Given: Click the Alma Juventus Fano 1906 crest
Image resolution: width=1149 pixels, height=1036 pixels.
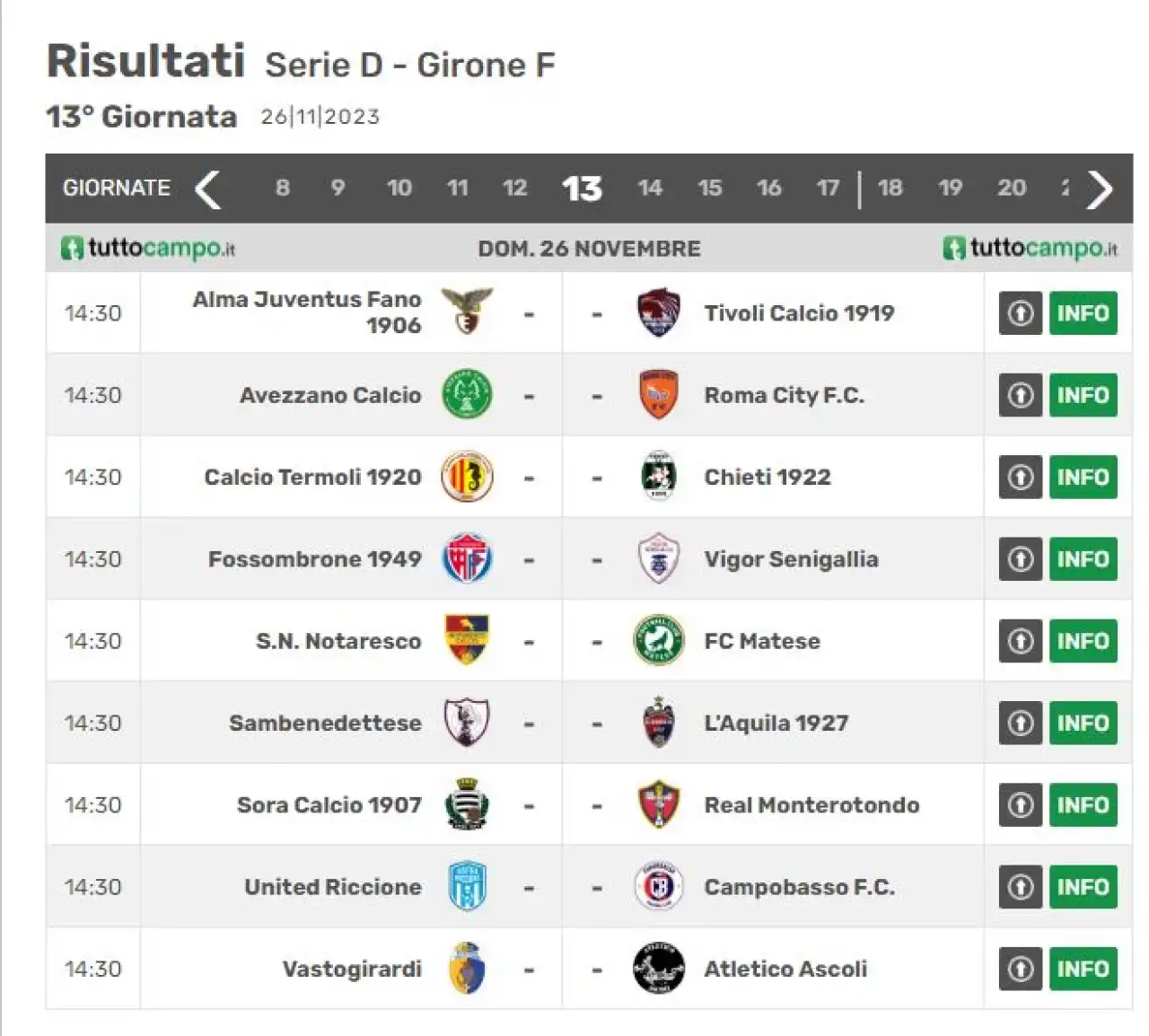Looking at the screenshot, I should [467, 312].
